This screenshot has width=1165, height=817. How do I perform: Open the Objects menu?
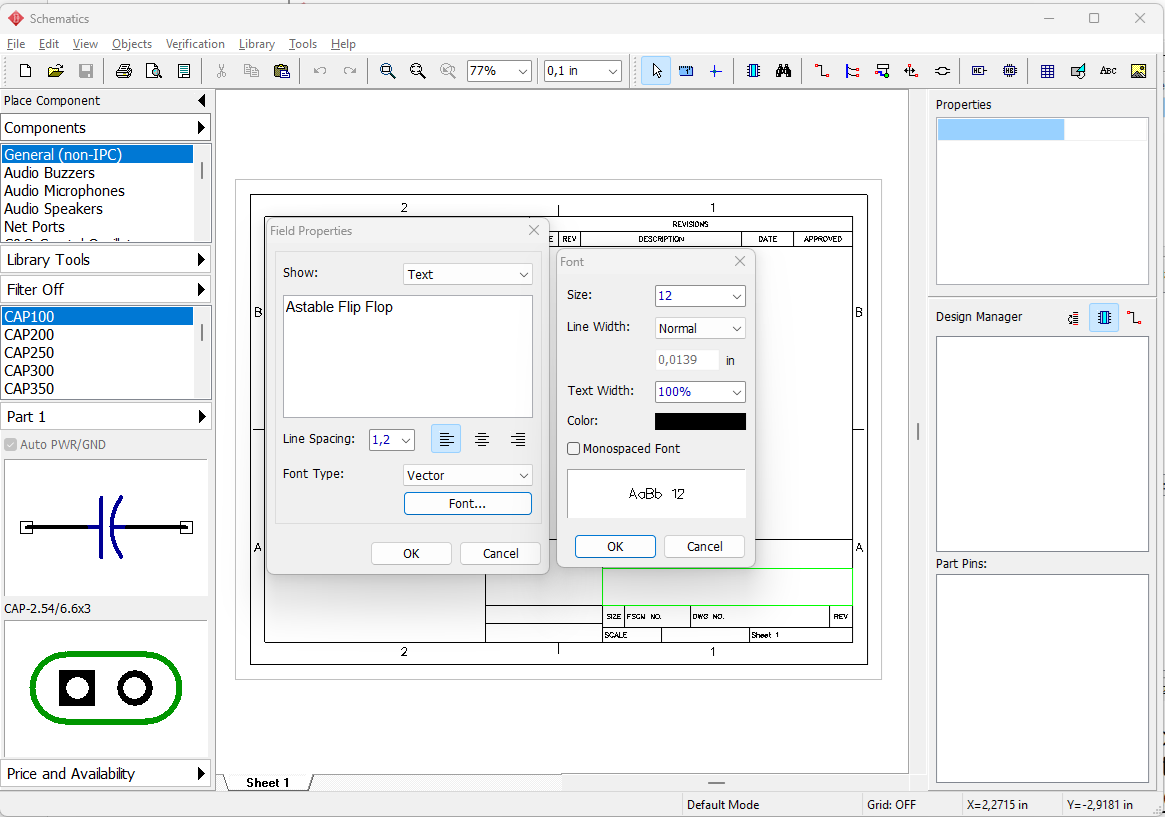132,44
